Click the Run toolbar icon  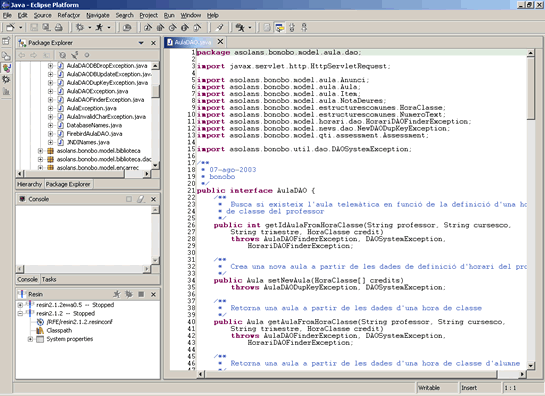[99, 27]
